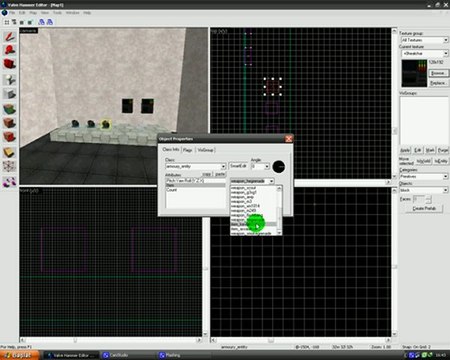Open the Edit menu
Image resolution: width=450 pixels, height=360 pixels.
coord(22,13)
